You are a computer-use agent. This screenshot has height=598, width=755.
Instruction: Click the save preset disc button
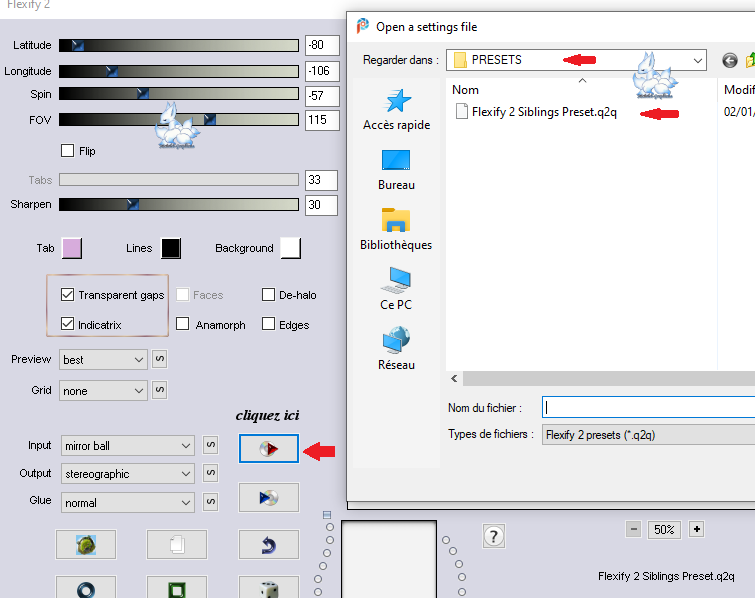269,497
